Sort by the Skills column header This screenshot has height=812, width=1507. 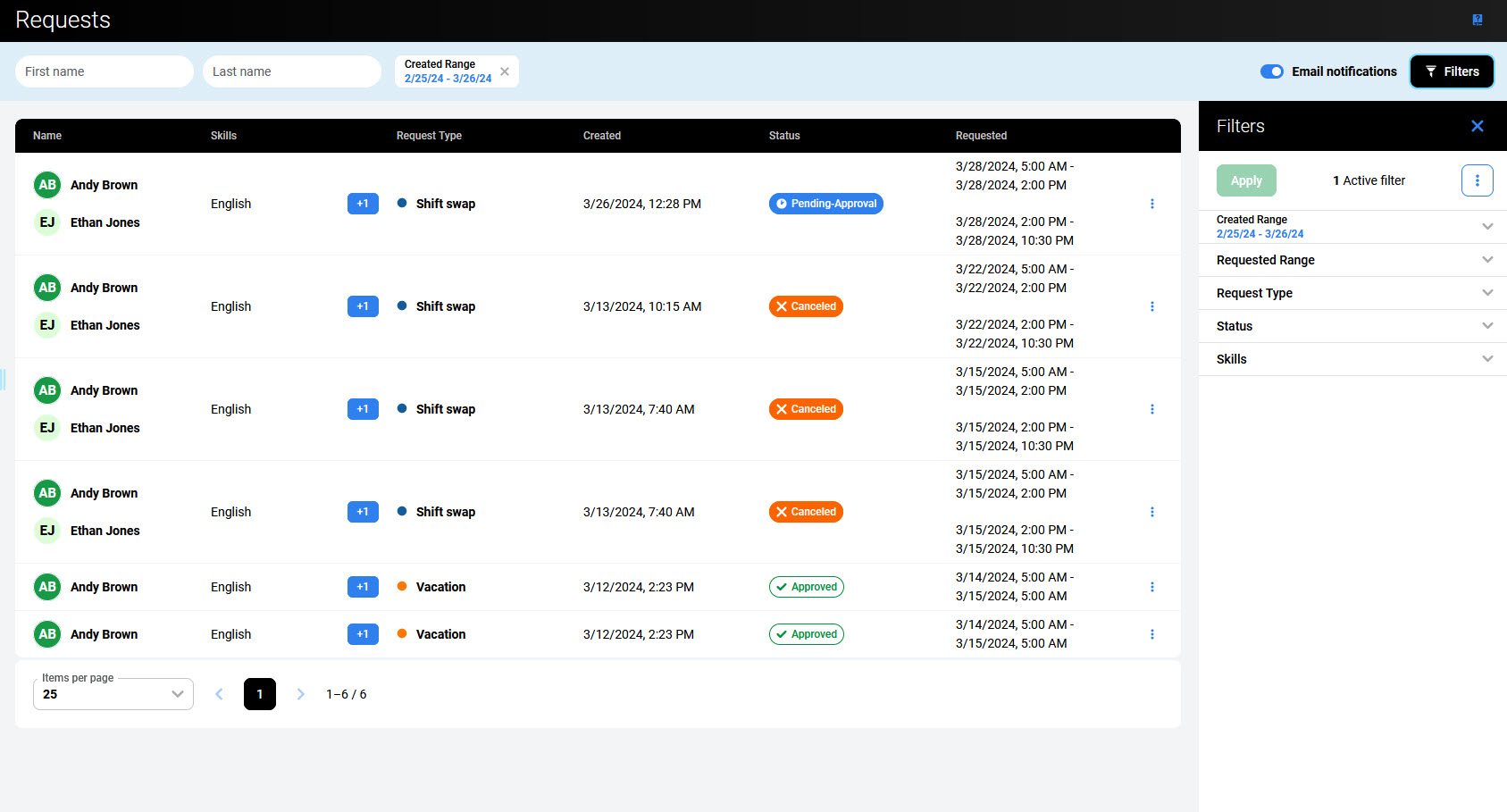click(x=223, y=136)
